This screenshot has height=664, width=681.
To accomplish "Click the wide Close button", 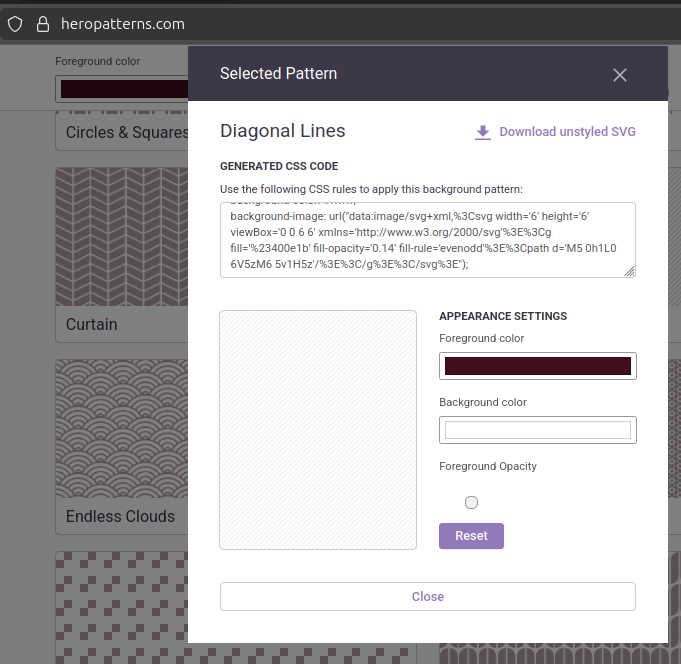I will tap(427, 596).
